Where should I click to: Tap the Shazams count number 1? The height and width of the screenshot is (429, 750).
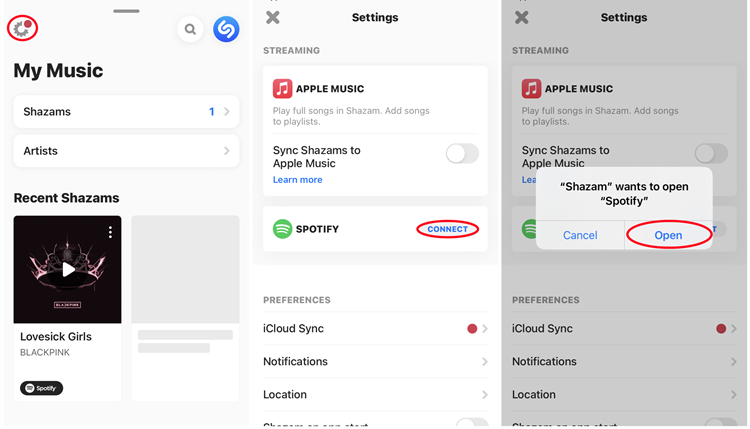click(211, 112)
